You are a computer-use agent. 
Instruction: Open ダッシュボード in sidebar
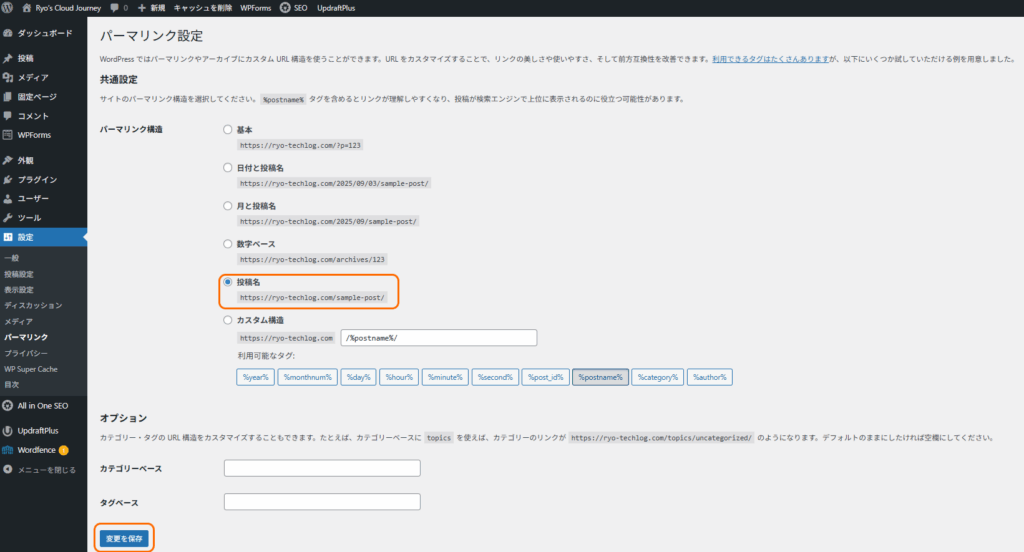click(43, 33)
